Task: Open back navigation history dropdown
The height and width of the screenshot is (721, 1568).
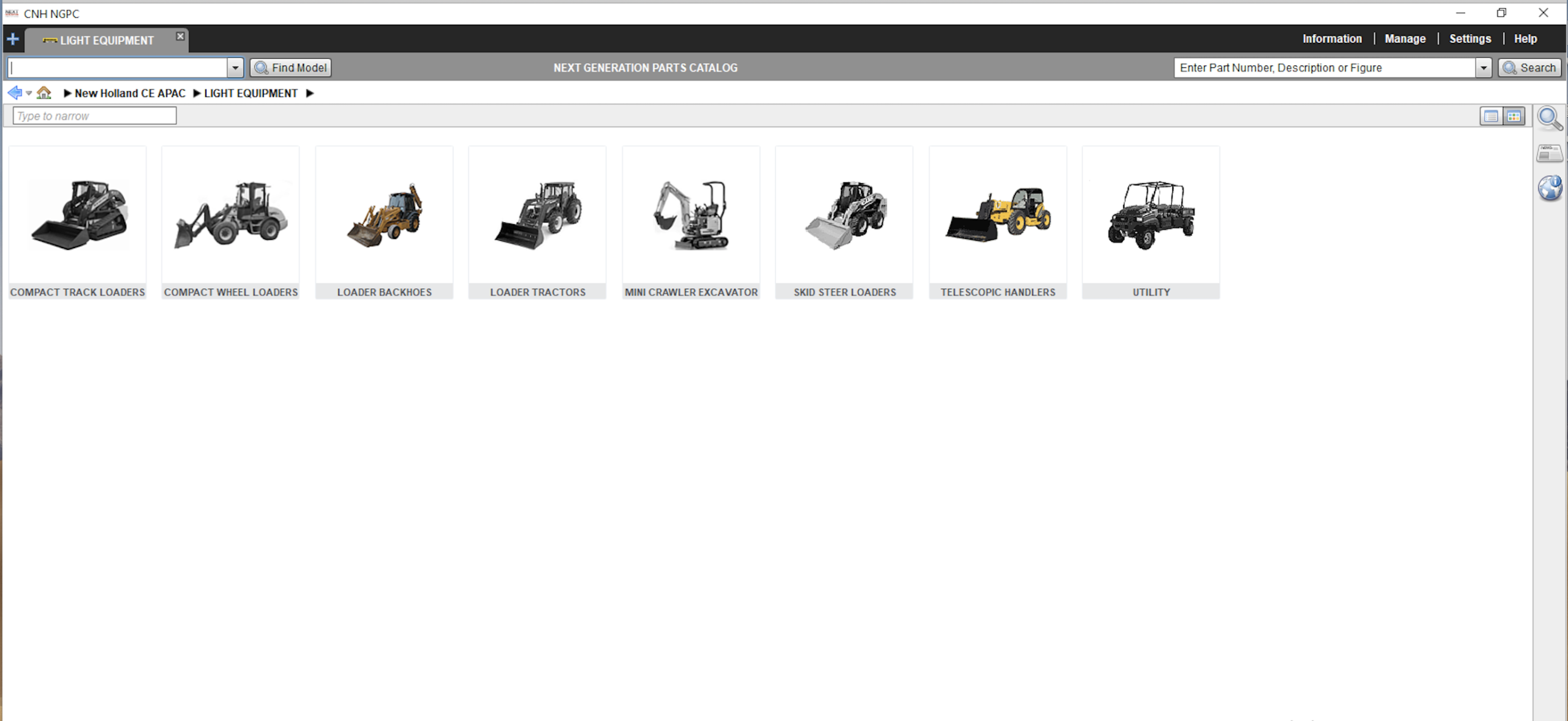Action: [x=29, y=94]
